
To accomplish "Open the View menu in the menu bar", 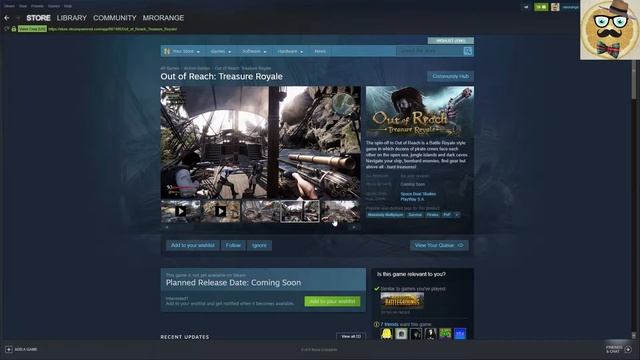I will 23,6.
